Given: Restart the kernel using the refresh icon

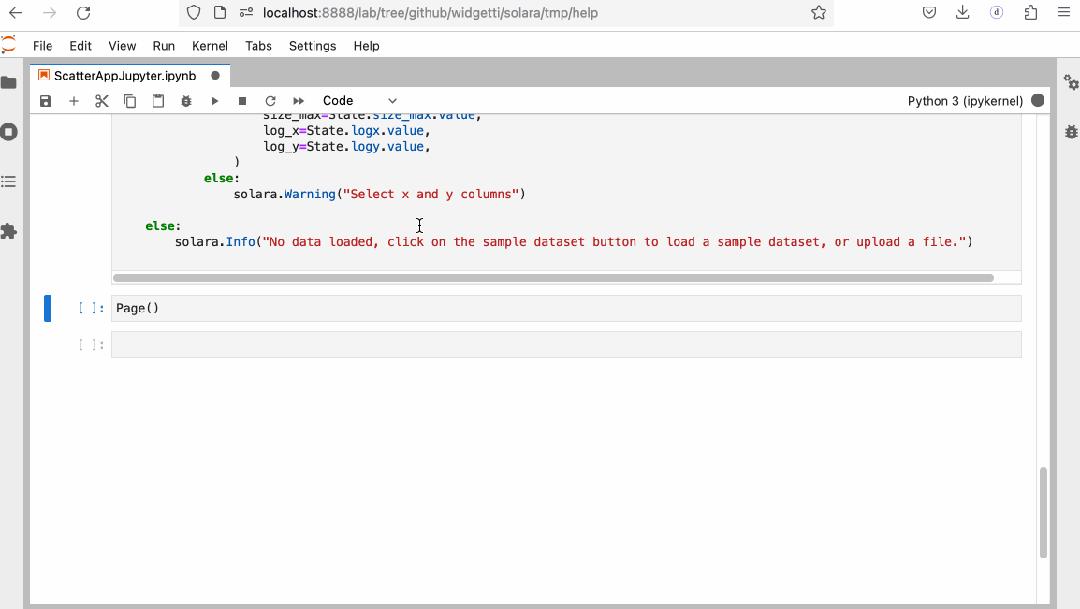Looking at the screenshot, I should click(268, 100).
